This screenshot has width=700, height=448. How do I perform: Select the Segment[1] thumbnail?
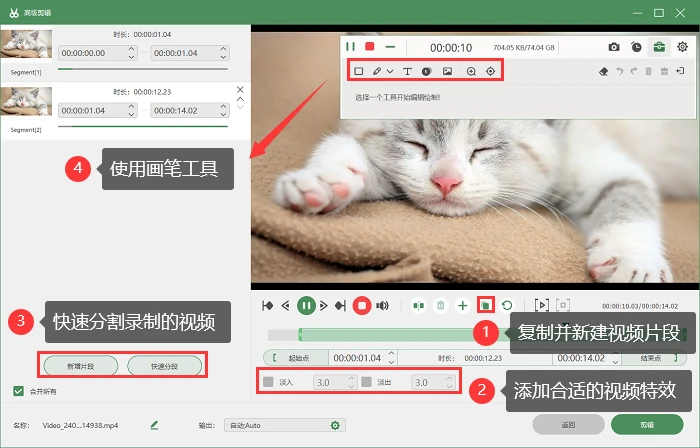coord(26,44)
